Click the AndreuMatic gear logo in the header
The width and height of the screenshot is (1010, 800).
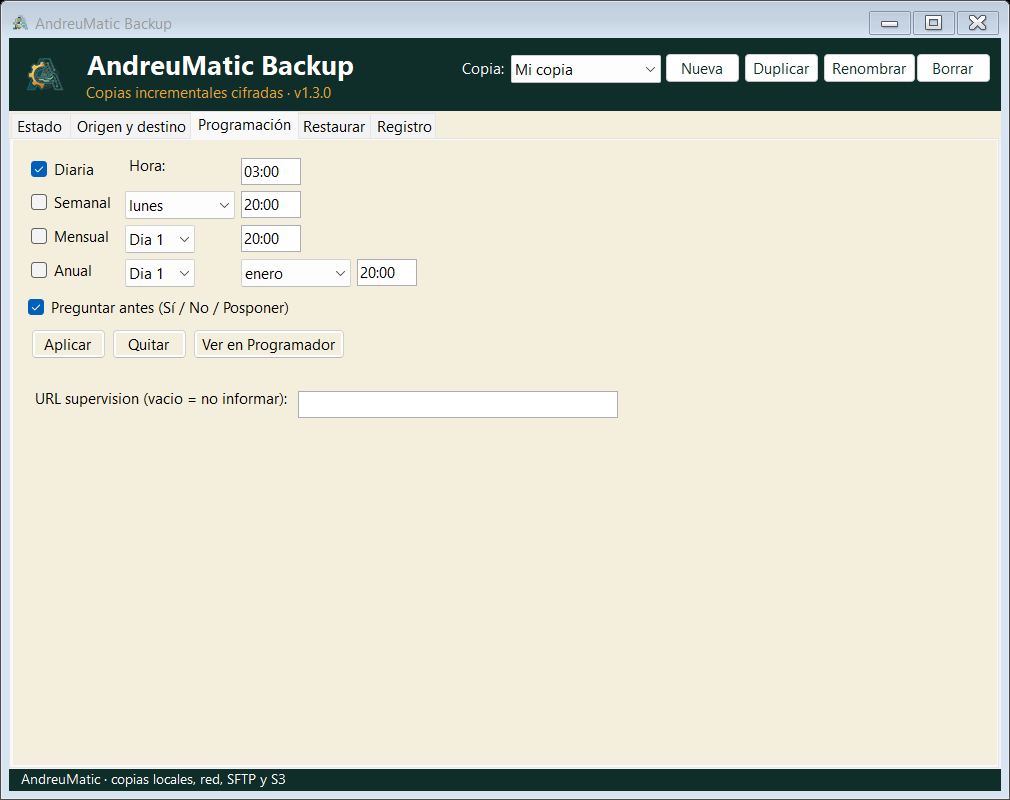45,75
